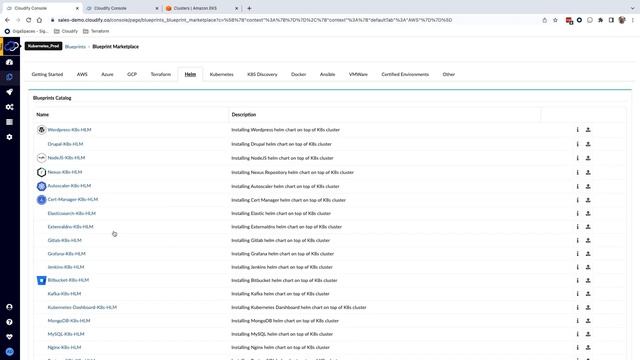Open a new browser tab
The image size is (640, 360).
click(x=249, y=8)
